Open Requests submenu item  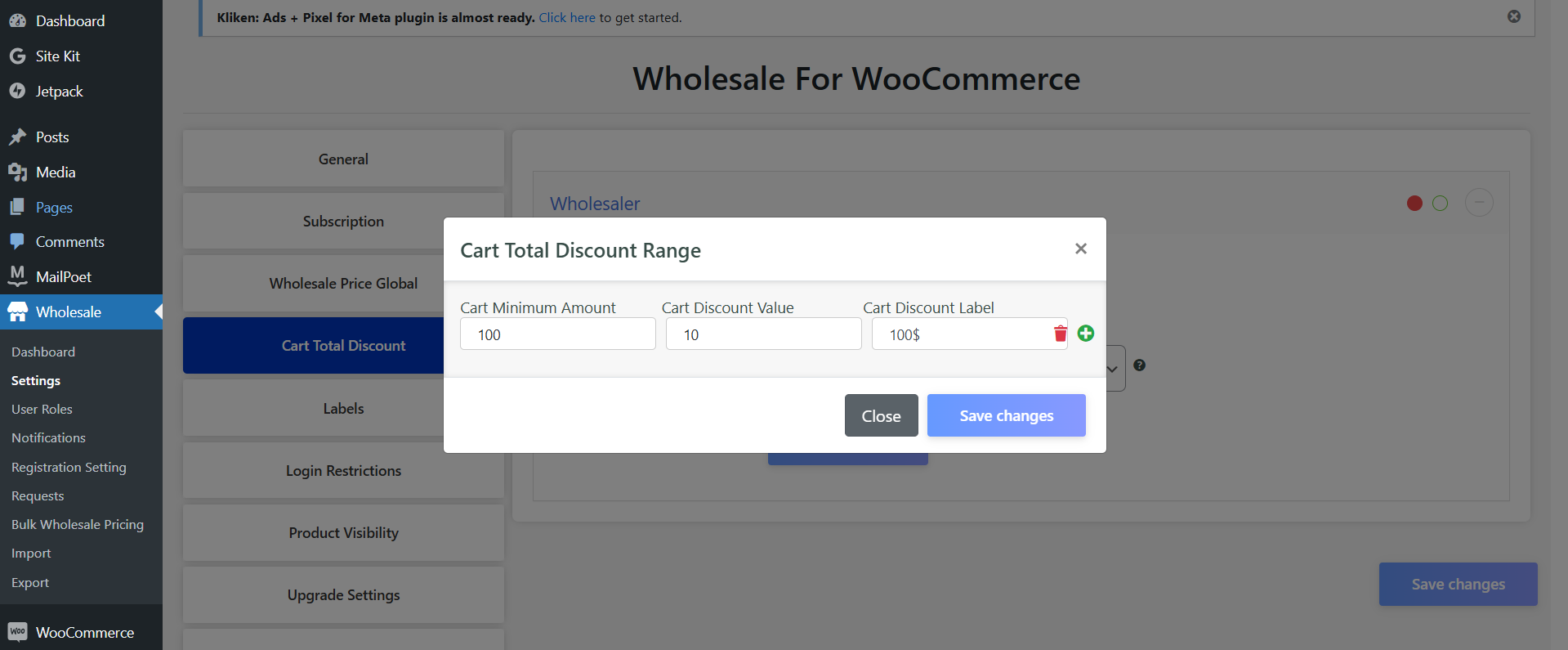pyautogui.click(x=38, y=495)
